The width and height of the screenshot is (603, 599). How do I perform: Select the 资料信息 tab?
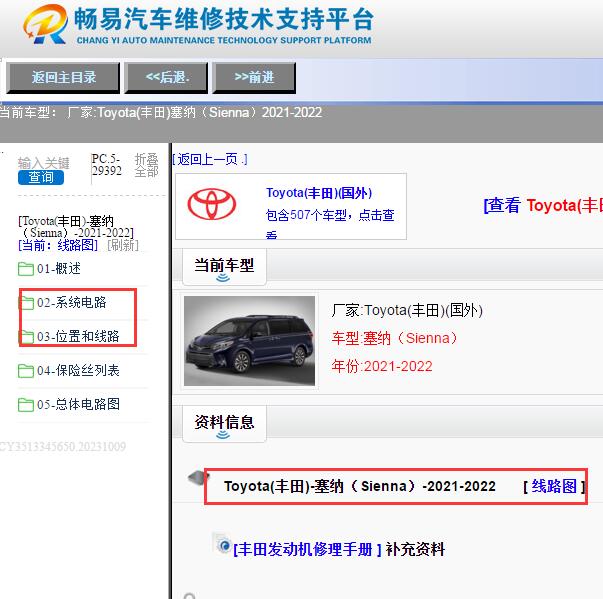pyautogui.click(x=224, y=424)
